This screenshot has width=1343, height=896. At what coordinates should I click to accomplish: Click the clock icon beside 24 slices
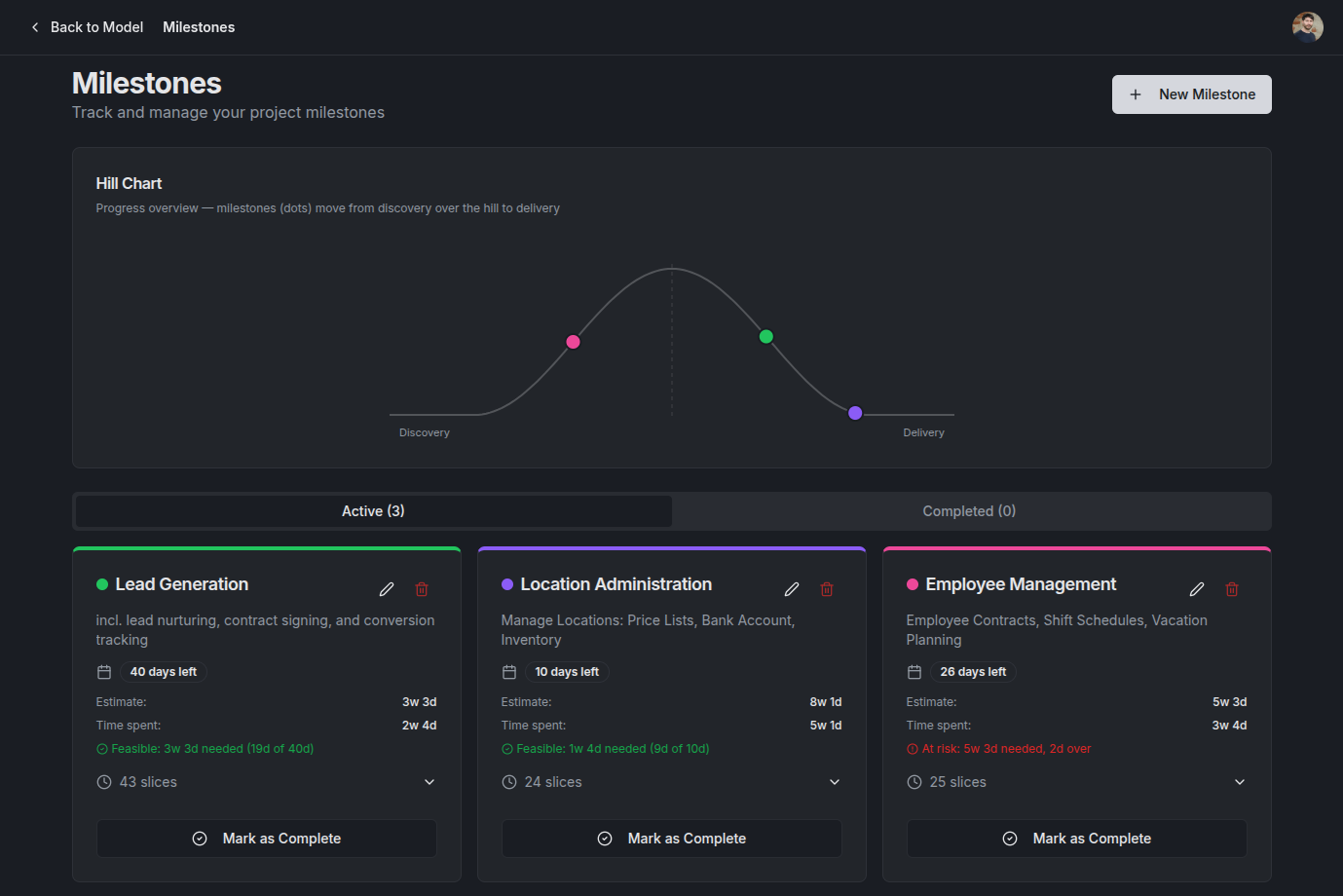coord(509,782)
